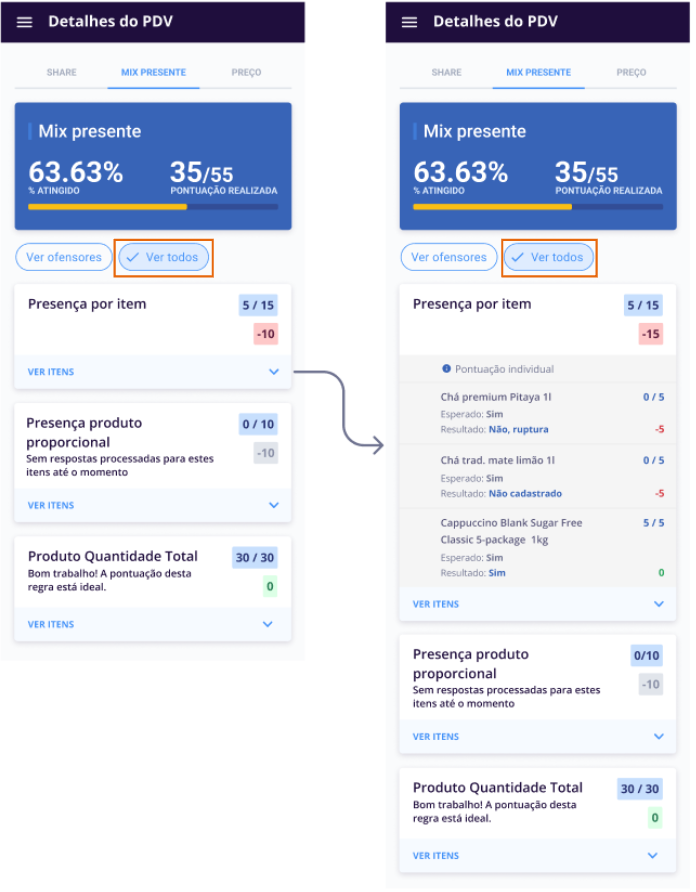This screenshot has height=892, width=696.
Task: Click Não cadastrado result for Chá trad. mate limão
Action: 525,494
